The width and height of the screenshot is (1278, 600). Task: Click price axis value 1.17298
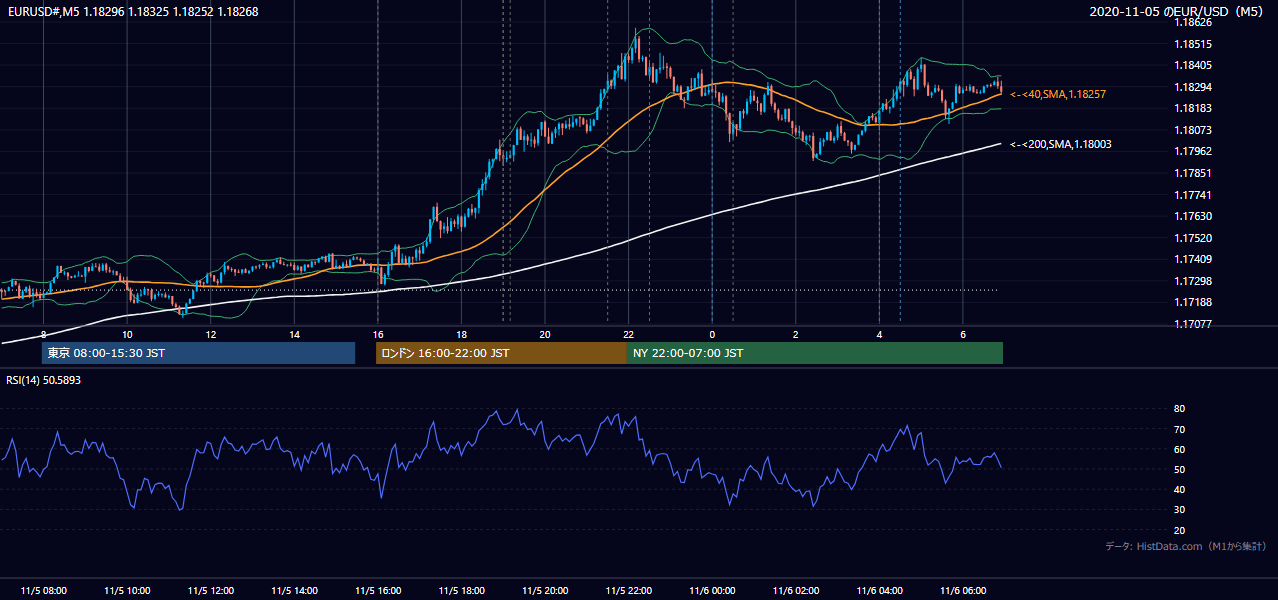pyautogui.click(x=1193, y=281)
